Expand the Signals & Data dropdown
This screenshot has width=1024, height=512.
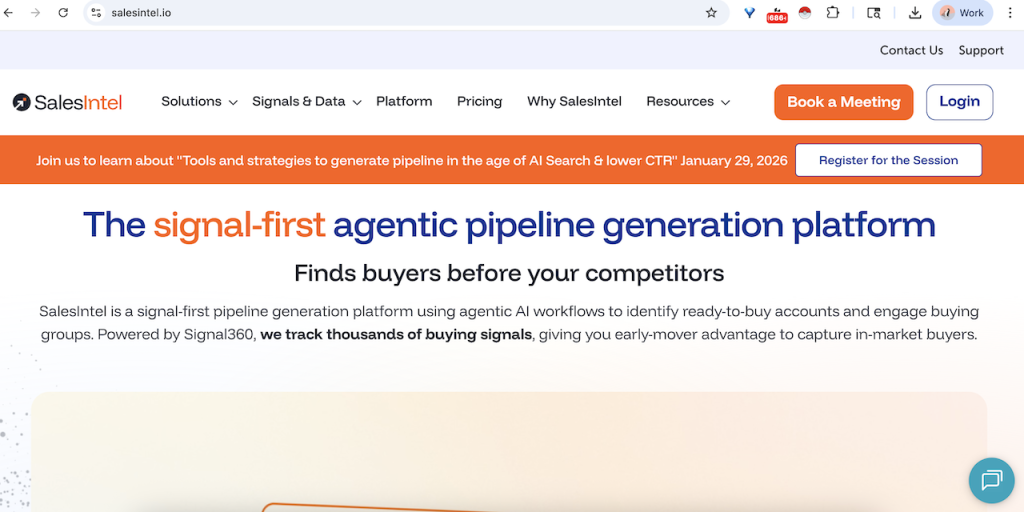(306, 102)
